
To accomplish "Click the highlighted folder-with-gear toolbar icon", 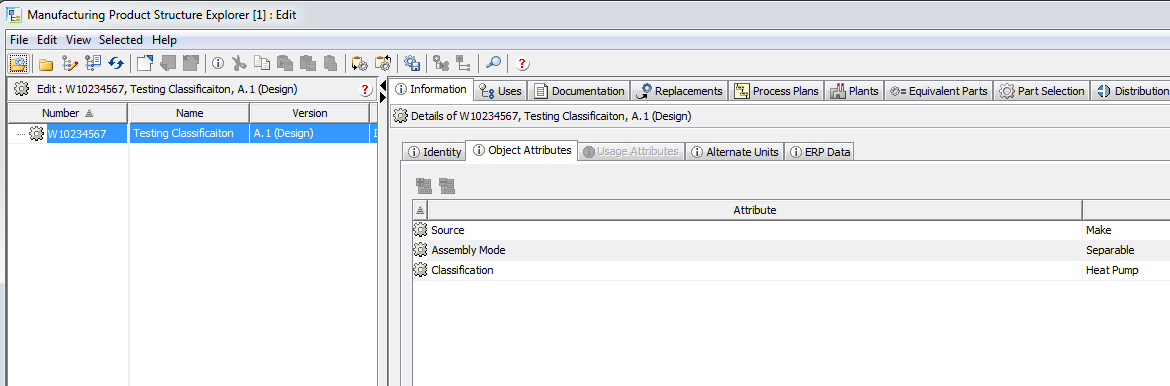I will click(x=19, y=63).
